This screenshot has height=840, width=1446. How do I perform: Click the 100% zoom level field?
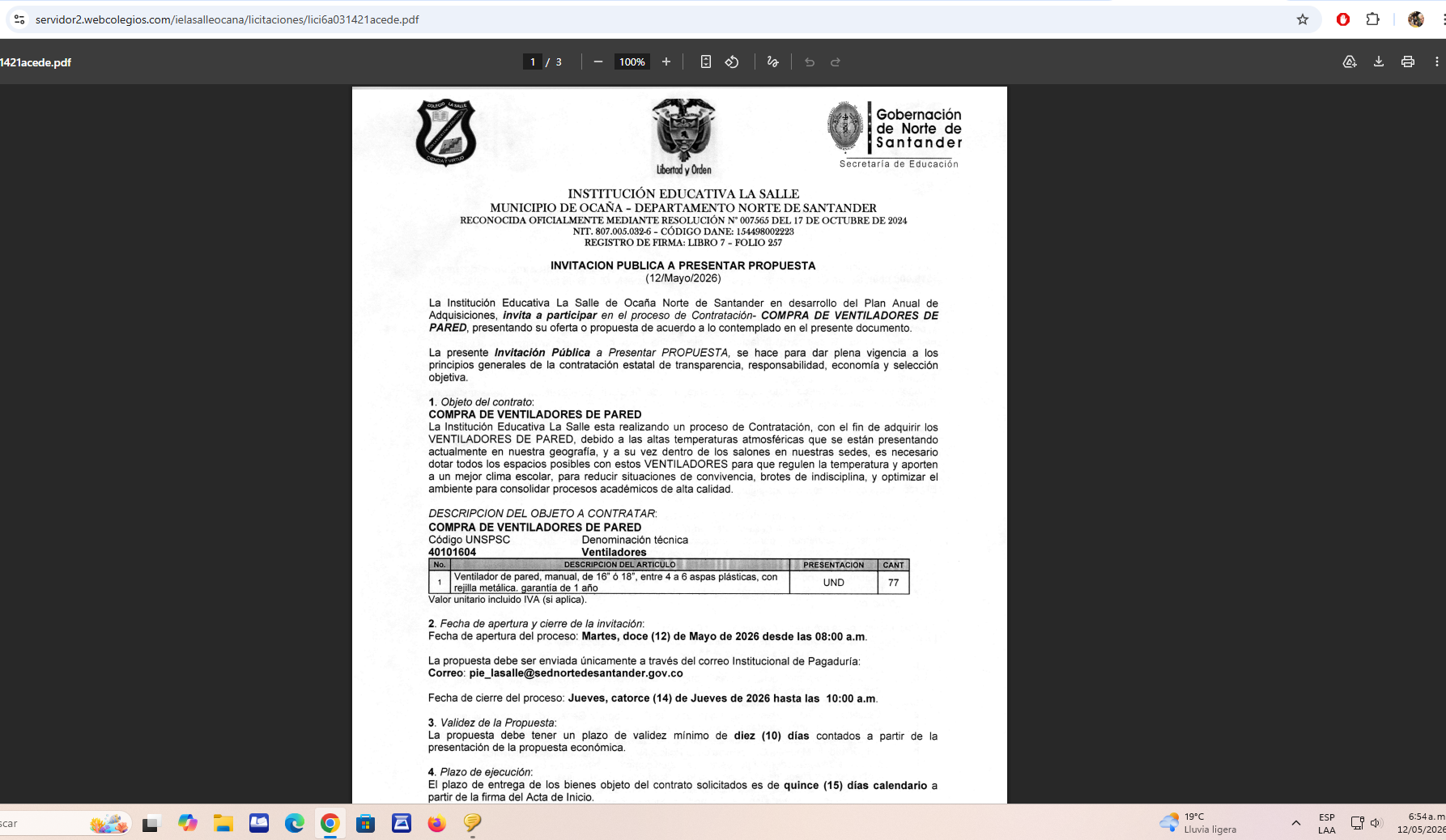[x=632, y=62]
